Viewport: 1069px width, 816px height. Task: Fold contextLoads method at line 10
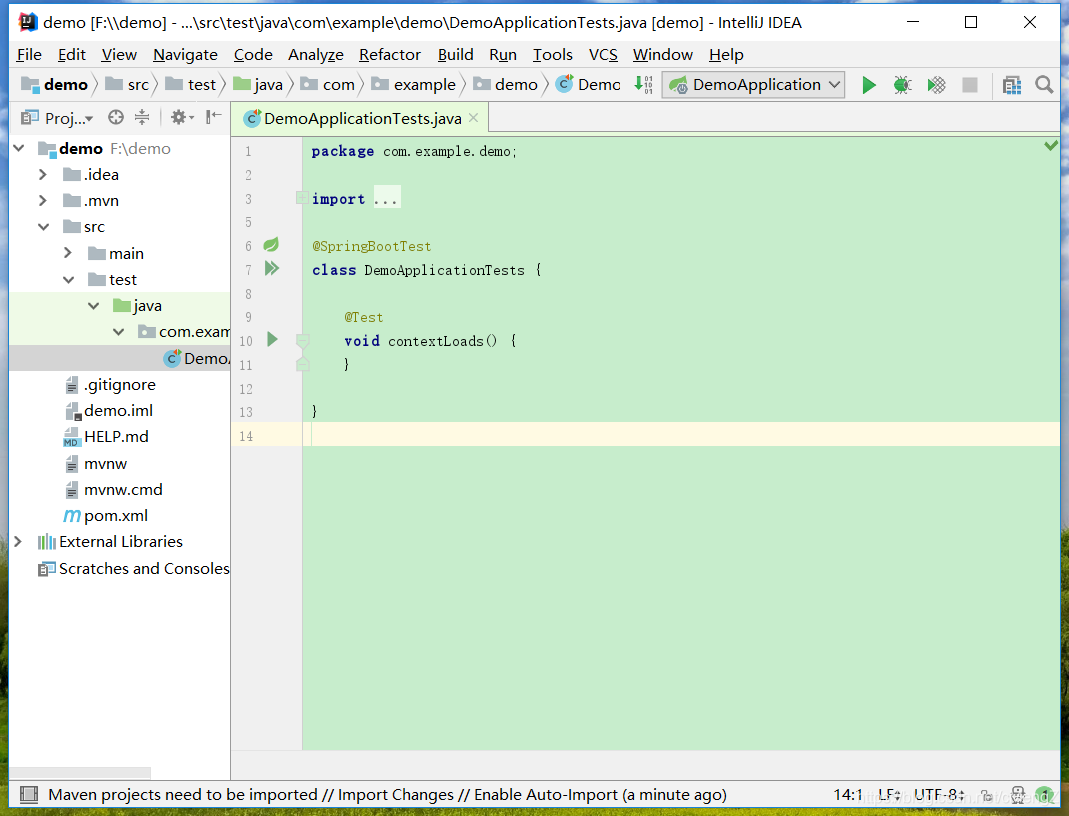[x=303, y=340]
